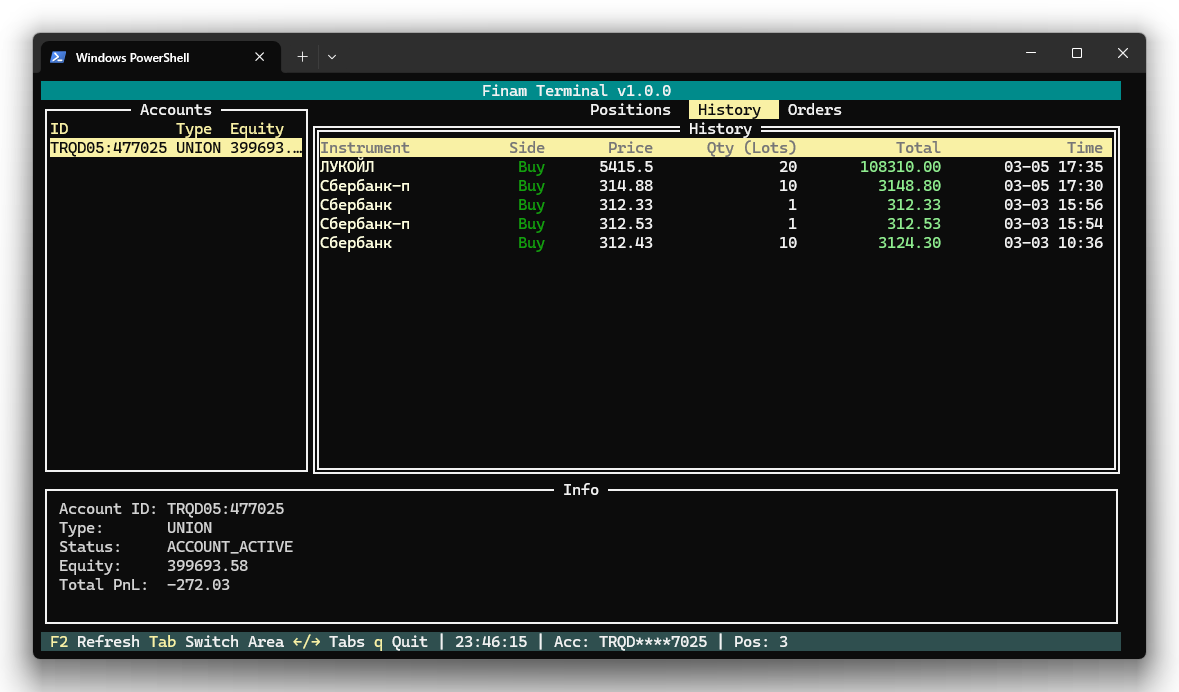The image size is (1179, 692).
Task: Switch to the Positions tab
Action: tap(630, 110)
